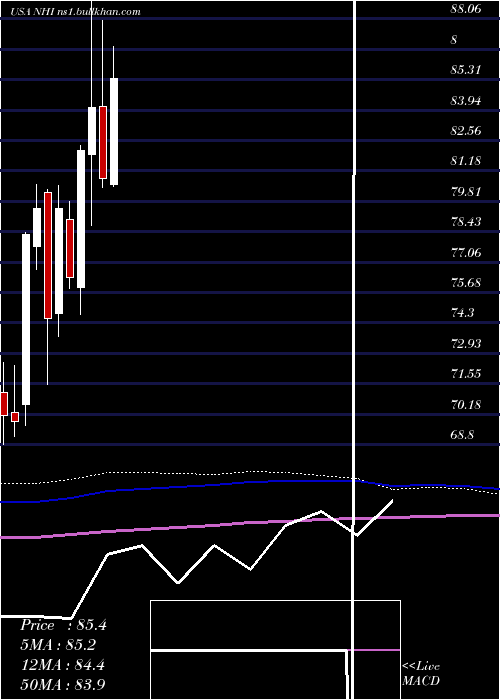Select the 72.93 price level label
The width and height of the screenshot is (500, 700).
click(466, 344)
